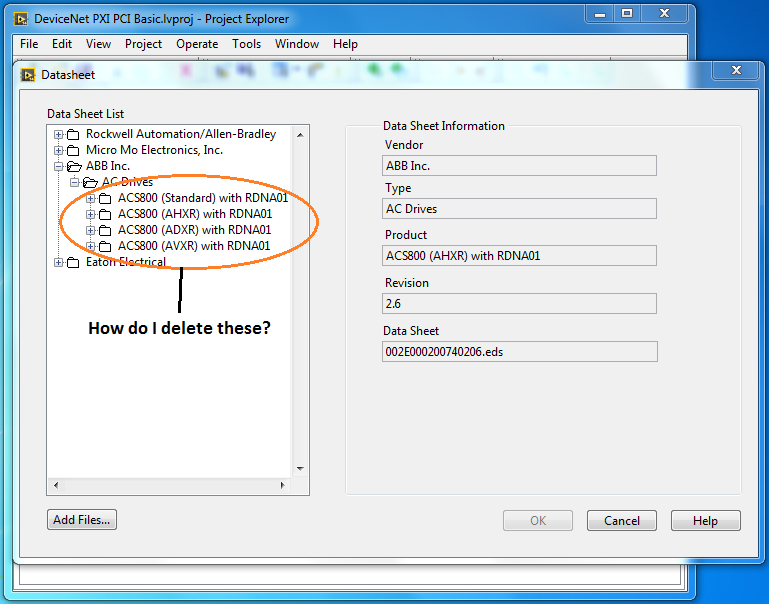This screenshot has width=769, height=604.
Task: Click ACS800 (ADXR) folder icon
Action: click(104, 230)
